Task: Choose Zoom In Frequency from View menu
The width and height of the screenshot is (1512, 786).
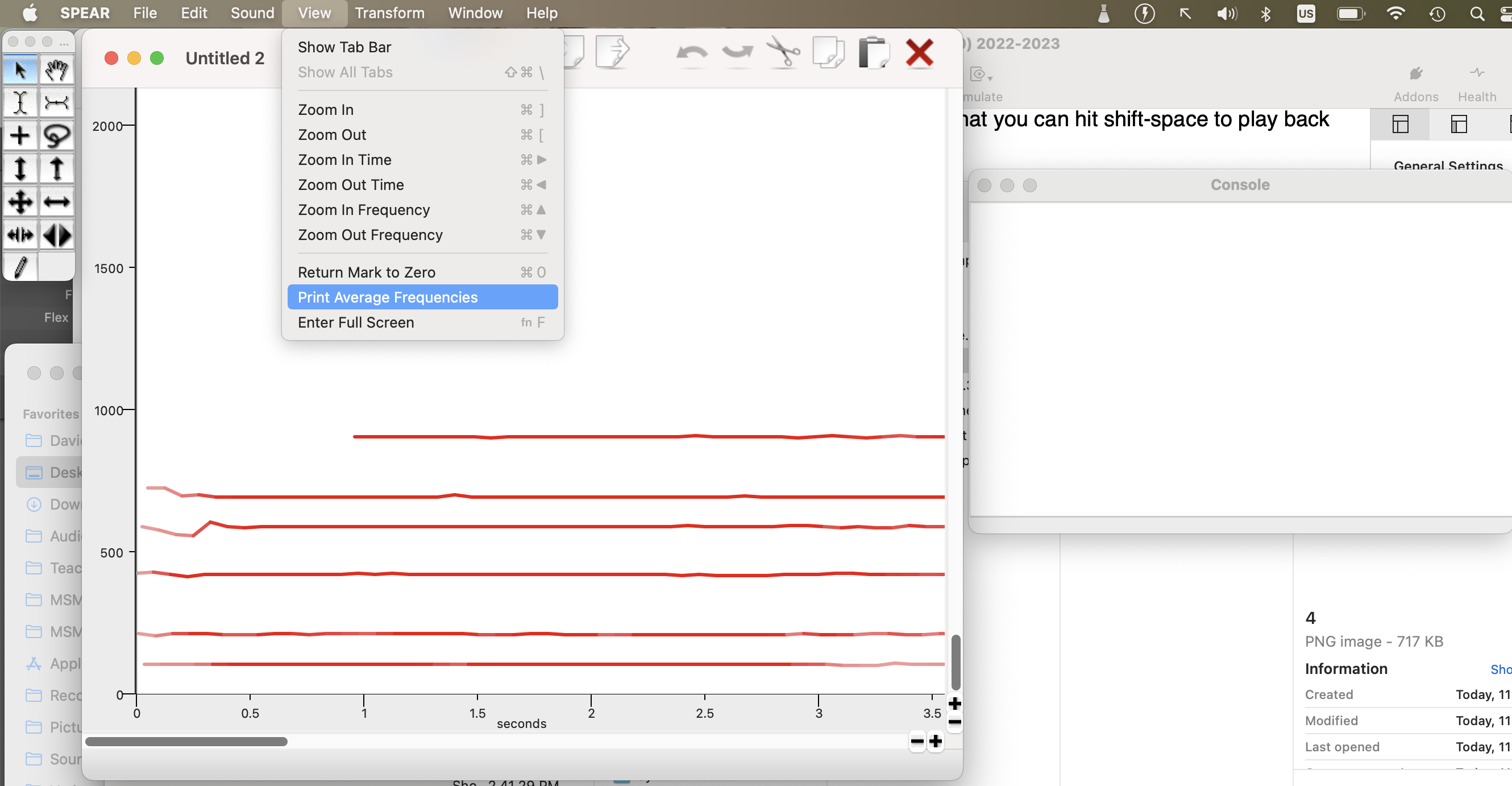Action: pos(364,210)
